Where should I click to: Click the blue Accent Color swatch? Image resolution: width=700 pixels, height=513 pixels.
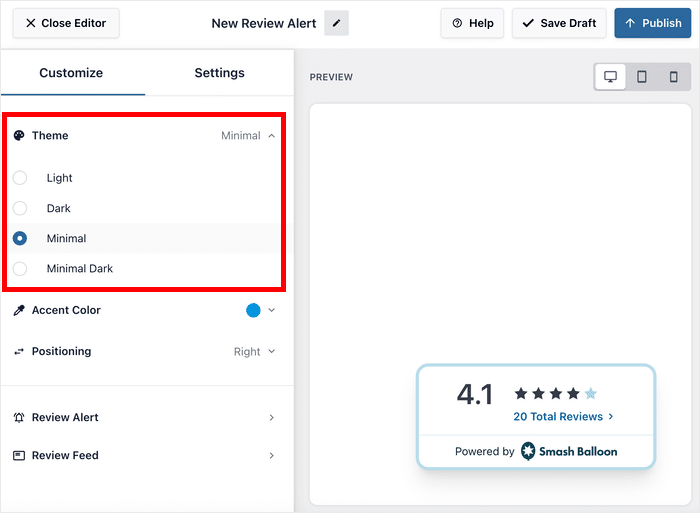pyautogui.click(x=253, y=311)
